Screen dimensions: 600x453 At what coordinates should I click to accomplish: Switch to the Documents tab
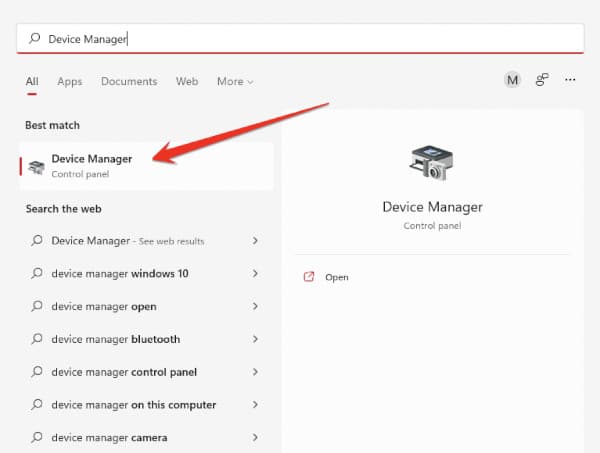click(x=129, y=81)
